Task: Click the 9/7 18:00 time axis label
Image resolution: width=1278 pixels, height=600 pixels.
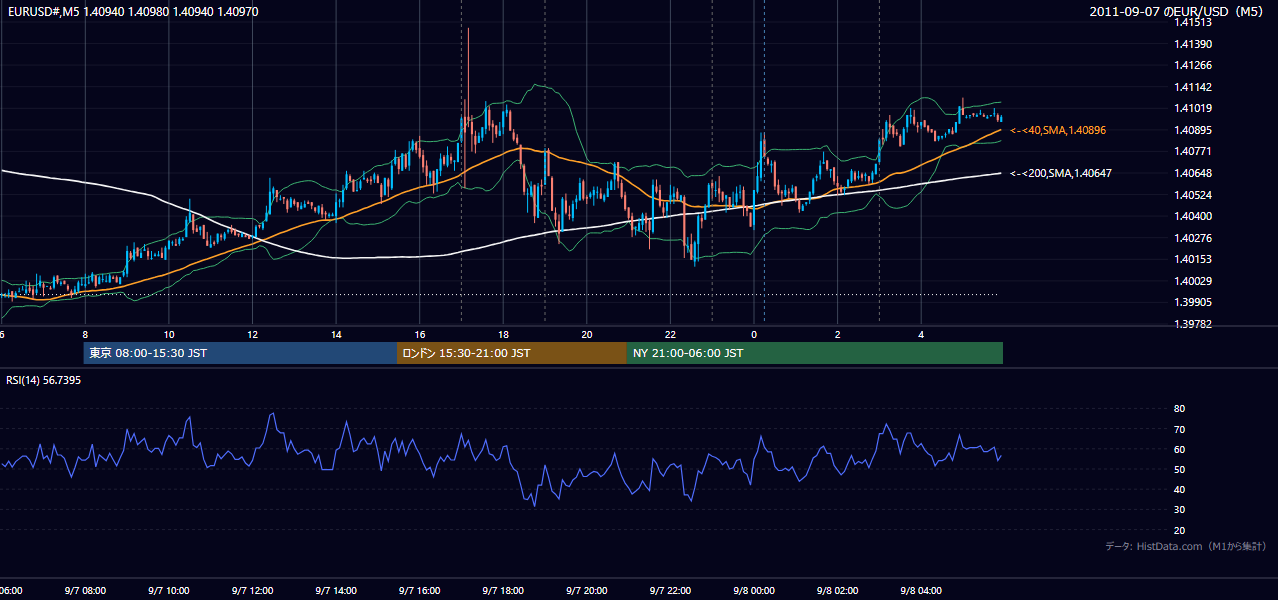Action: [503, 591]
